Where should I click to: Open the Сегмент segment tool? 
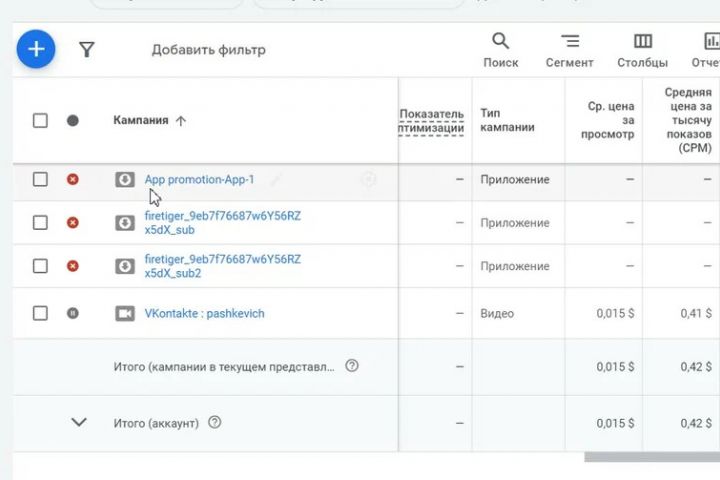coord(569,49)
